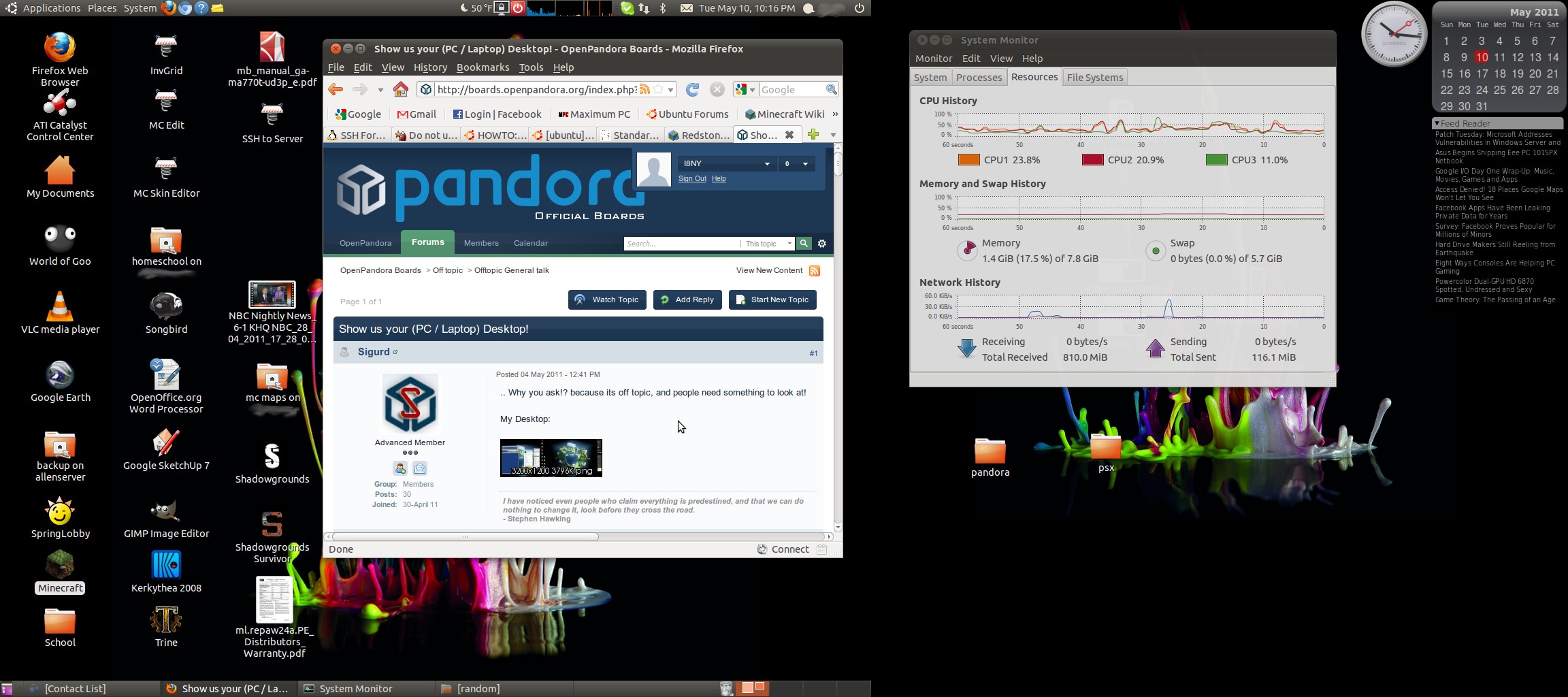The height and width of the screenshot is (697, 1568).
Task: Reload the page with the refresh icon
Action: (x=692, y=90)
